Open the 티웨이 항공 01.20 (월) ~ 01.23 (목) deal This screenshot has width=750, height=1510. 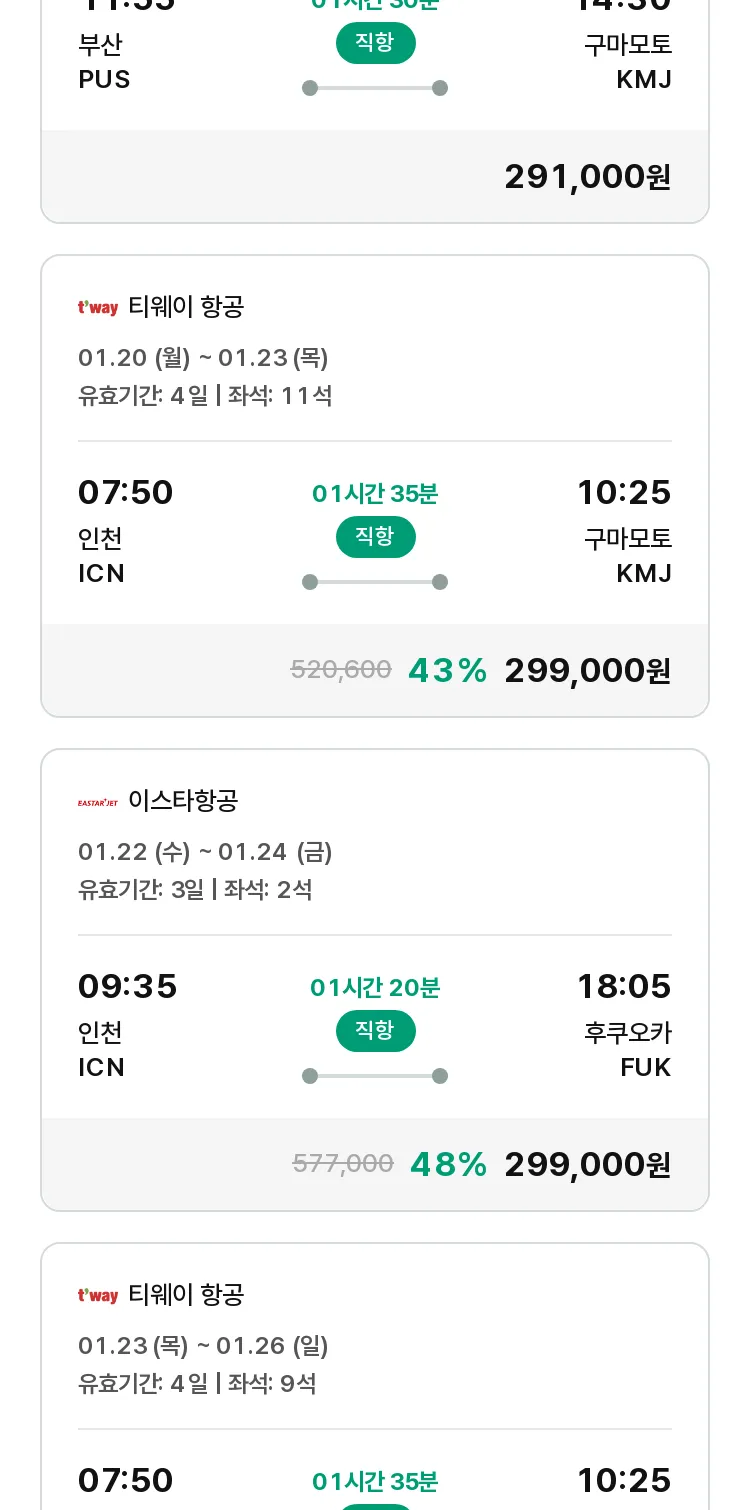click(x=375, y=486)
